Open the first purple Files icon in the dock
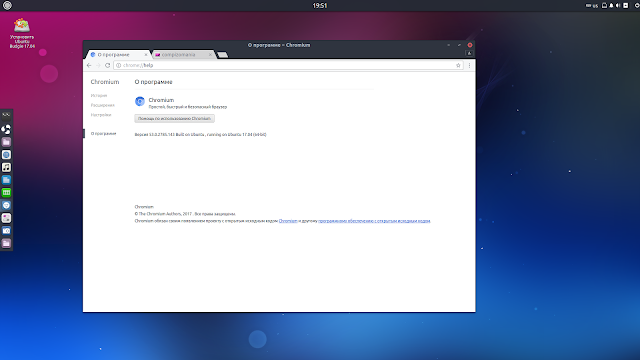The width and height of the screenshot is (640, 360). tap(6, 142)
